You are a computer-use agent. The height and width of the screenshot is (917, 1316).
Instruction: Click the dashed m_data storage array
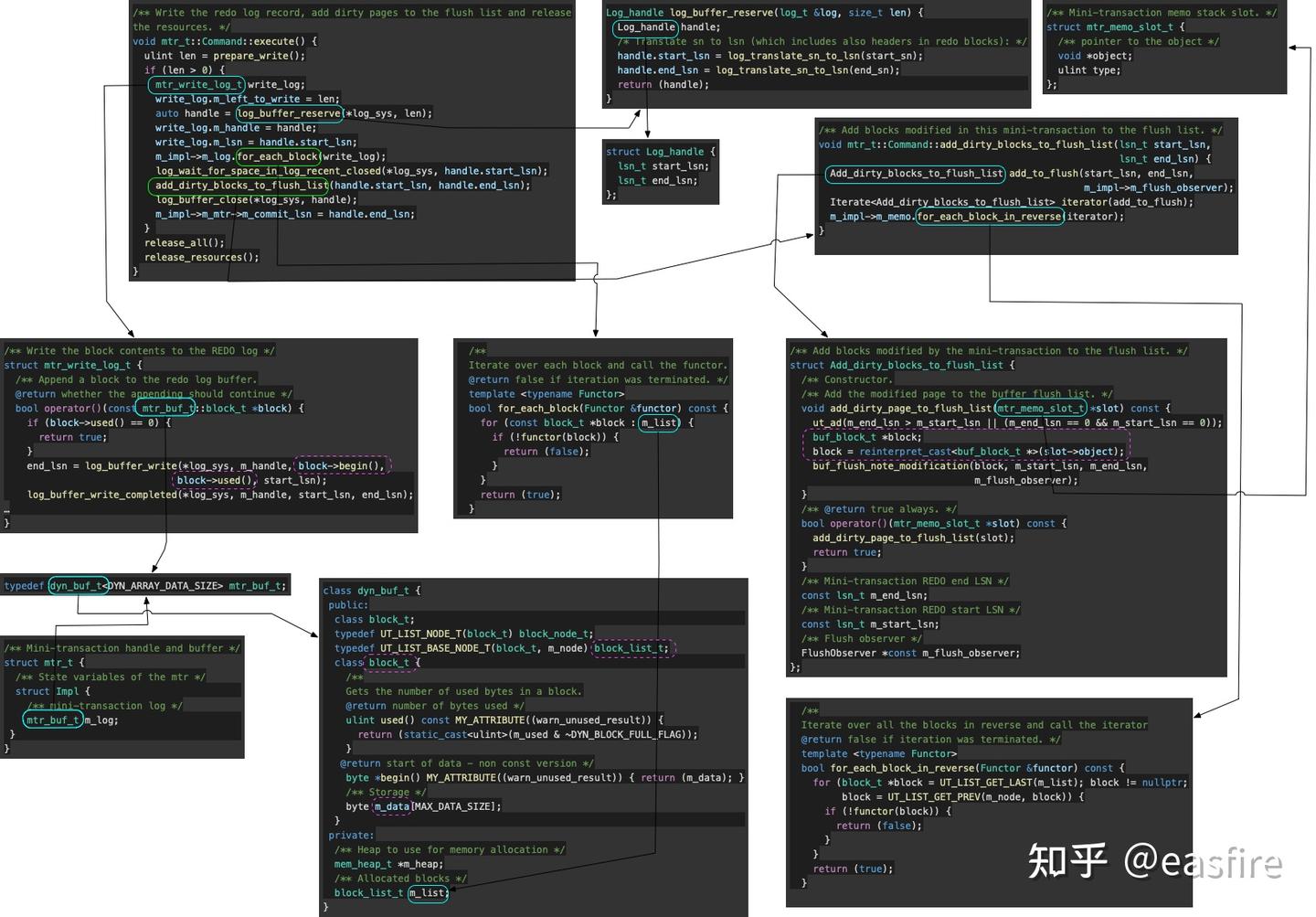pyautogui.click(x=392, y=806)
